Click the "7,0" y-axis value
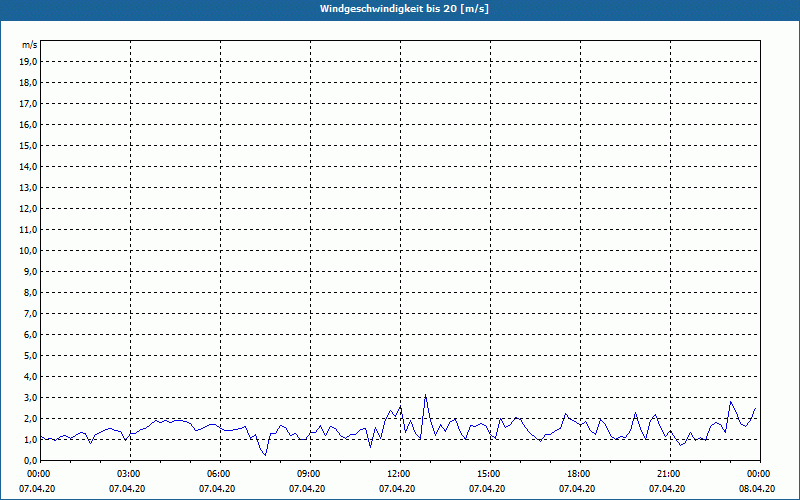This screenshot has width=800, height=500. point(31,313)
